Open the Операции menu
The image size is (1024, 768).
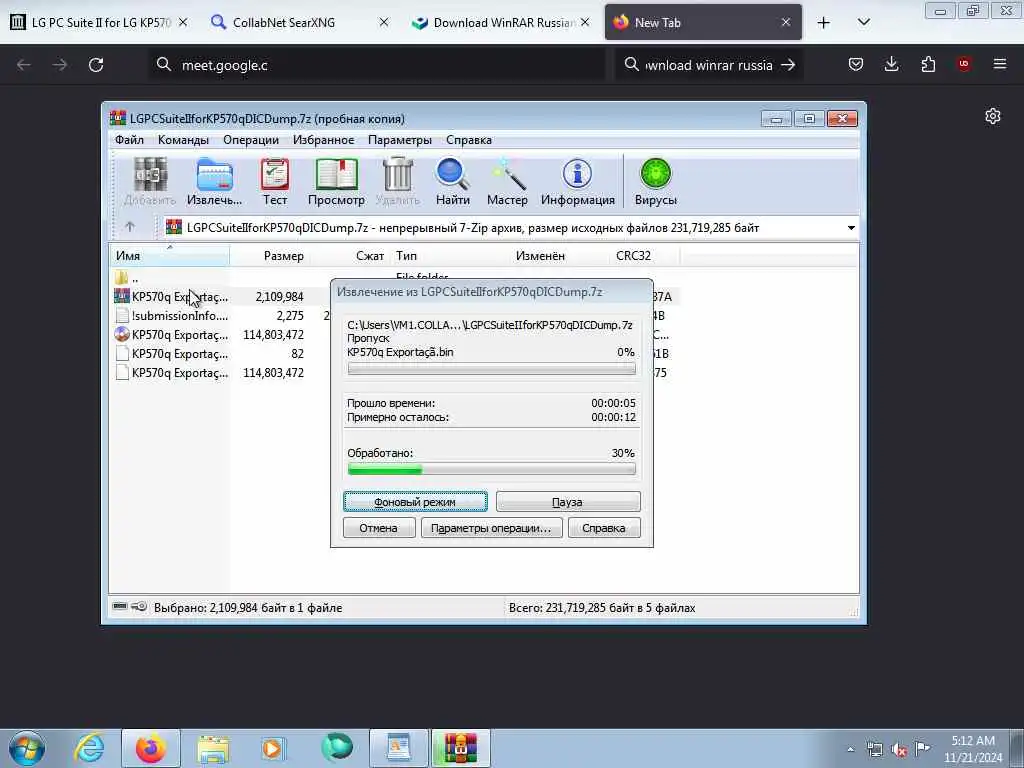[251, 140]
